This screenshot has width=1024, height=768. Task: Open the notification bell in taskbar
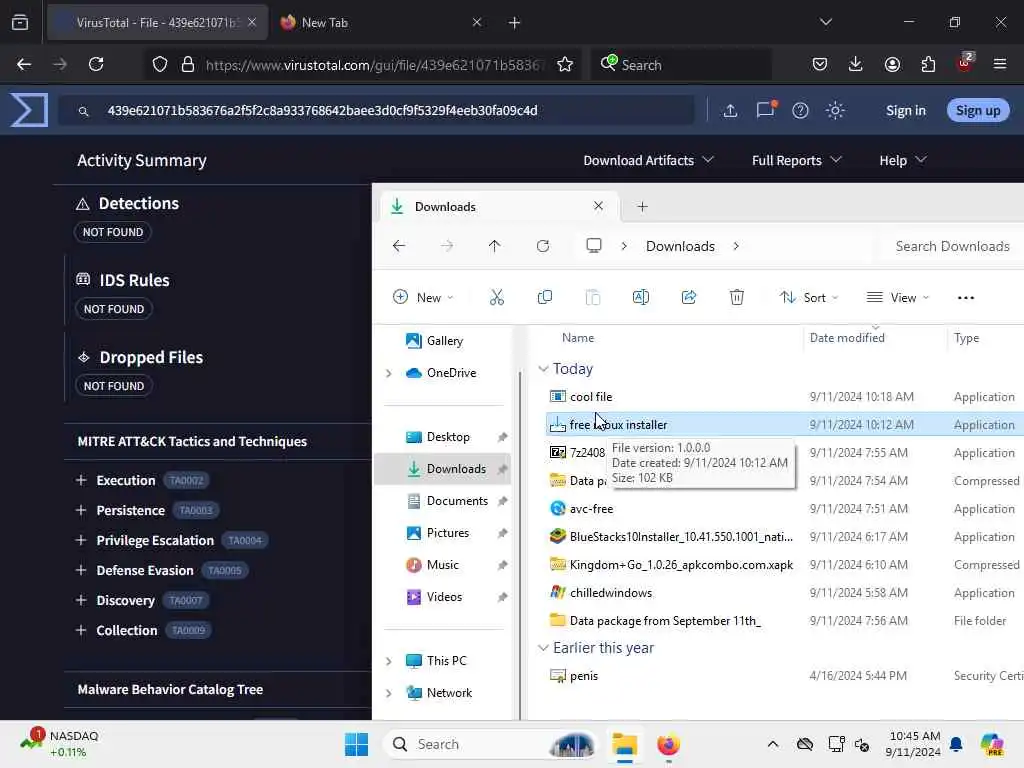click(956, 744)
